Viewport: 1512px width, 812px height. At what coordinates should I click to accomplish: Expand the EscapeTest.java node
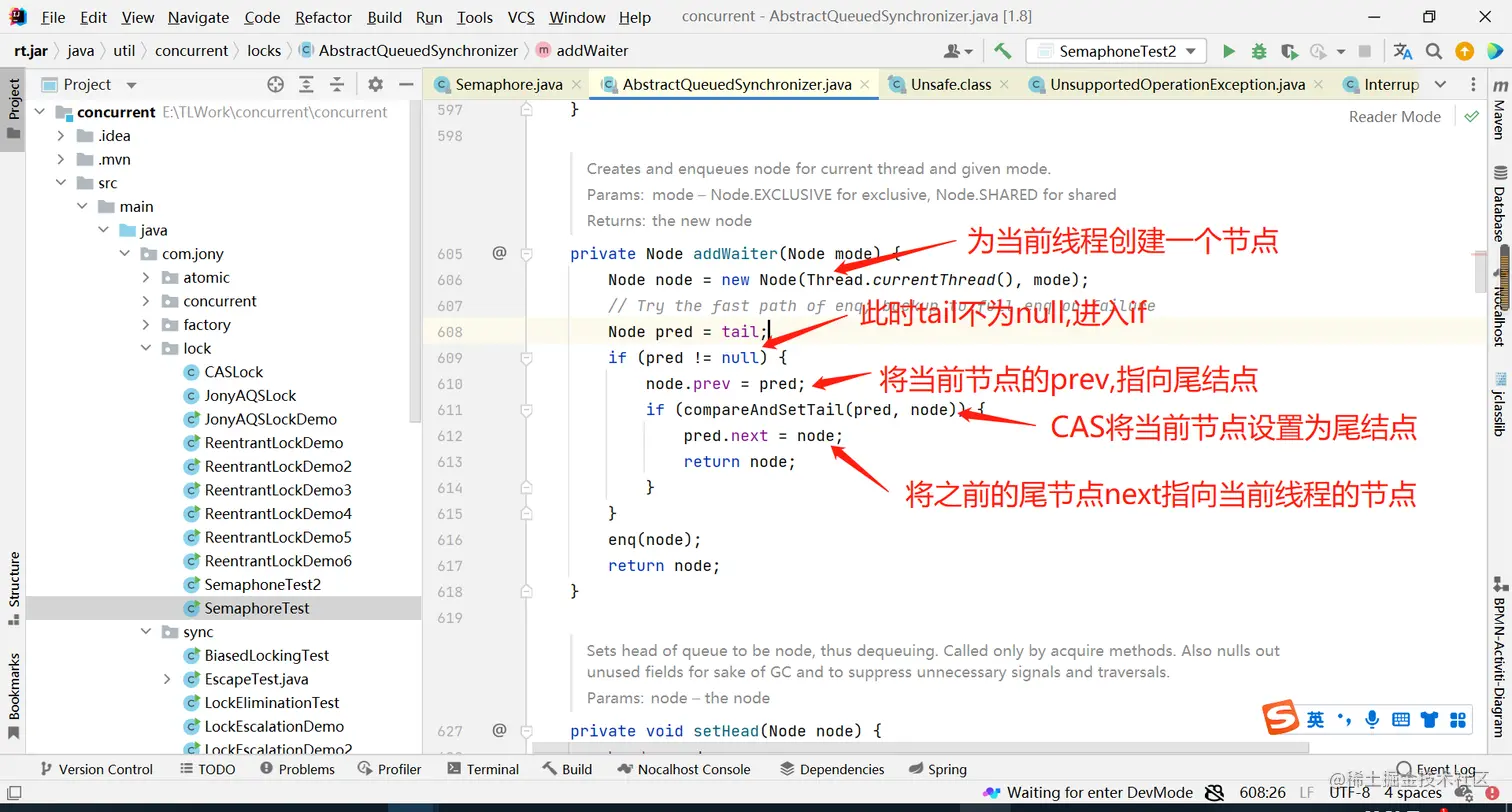coord(167,679)
